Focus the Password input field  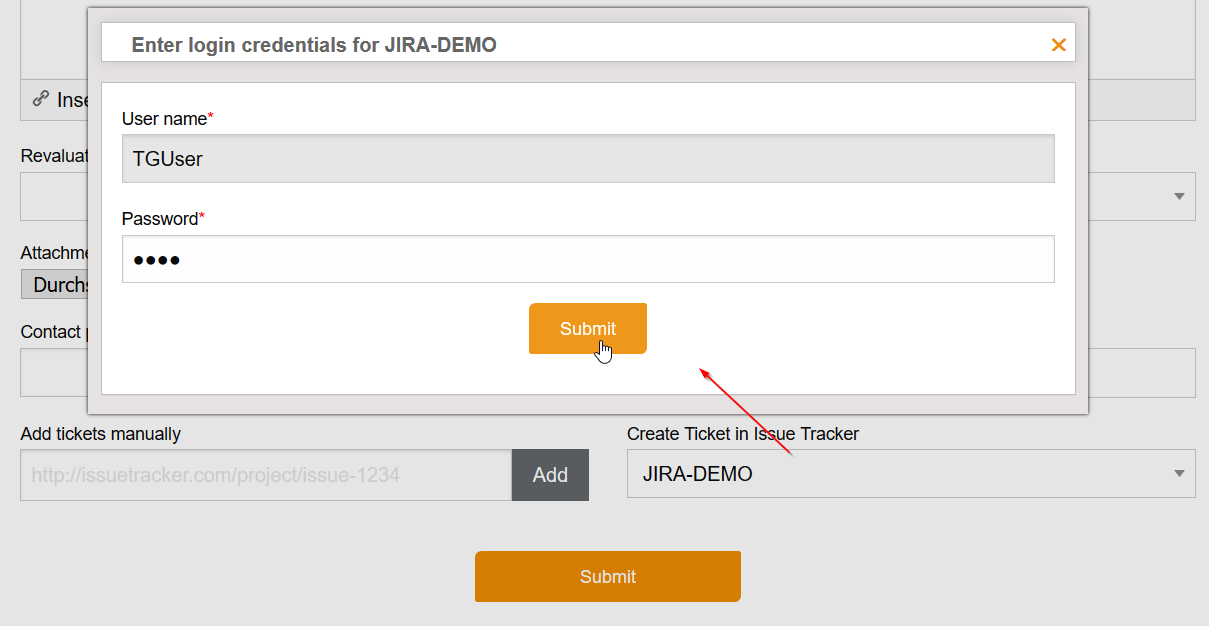pyautogui.click(x=587, y=259)
